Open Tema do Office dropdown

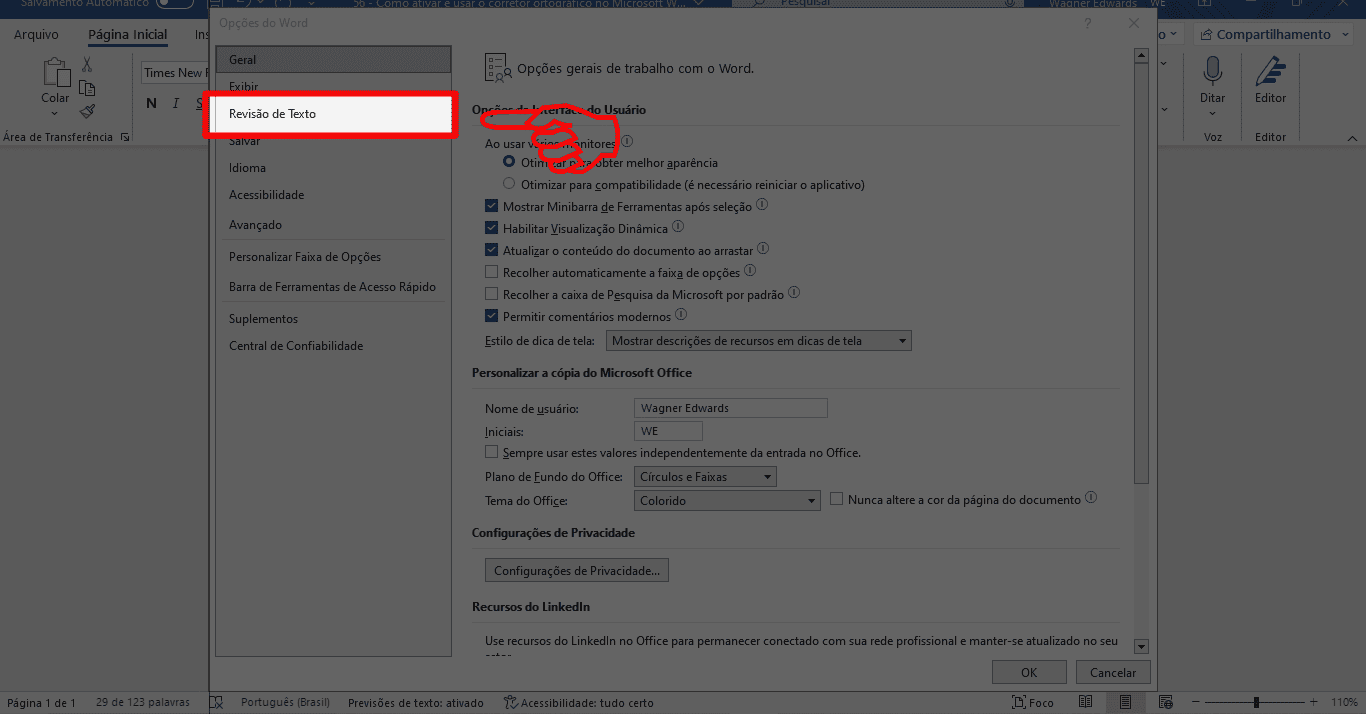coord(727,501)
